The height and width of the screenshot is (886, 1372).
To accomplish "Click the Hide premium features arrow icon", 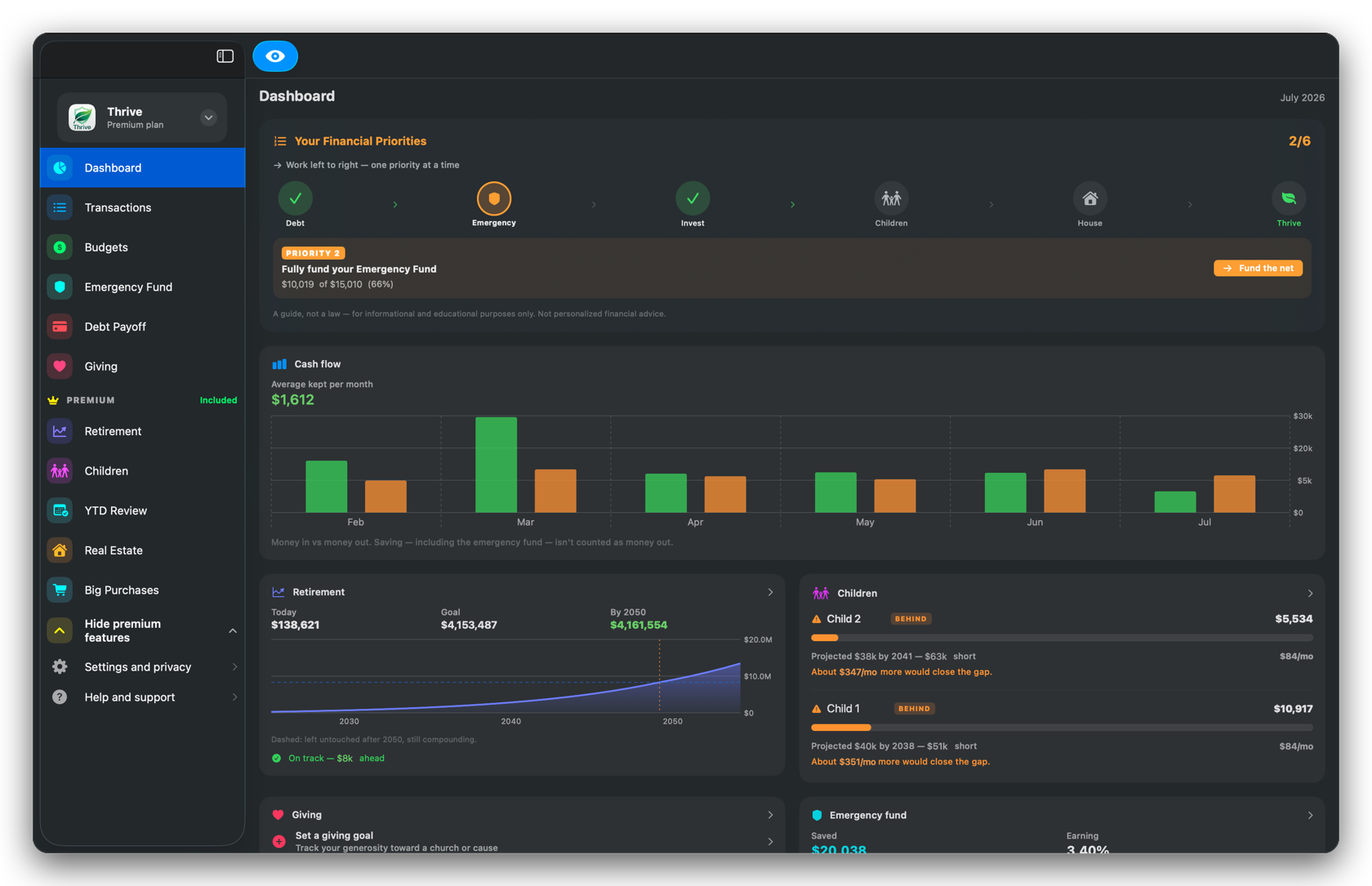I will [x=60, y=630].
